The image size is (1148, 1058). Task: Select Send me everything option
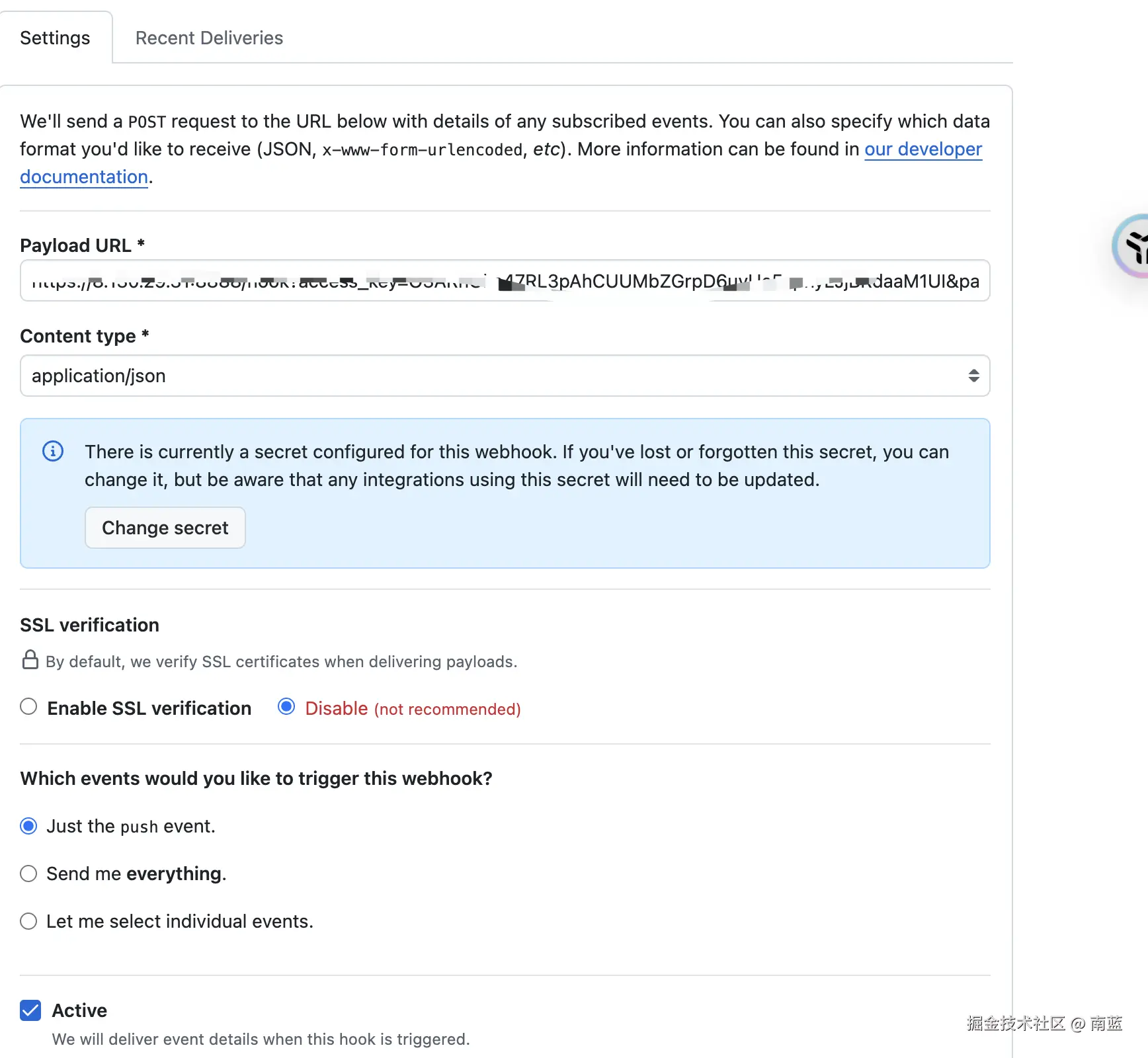[28, 874]
